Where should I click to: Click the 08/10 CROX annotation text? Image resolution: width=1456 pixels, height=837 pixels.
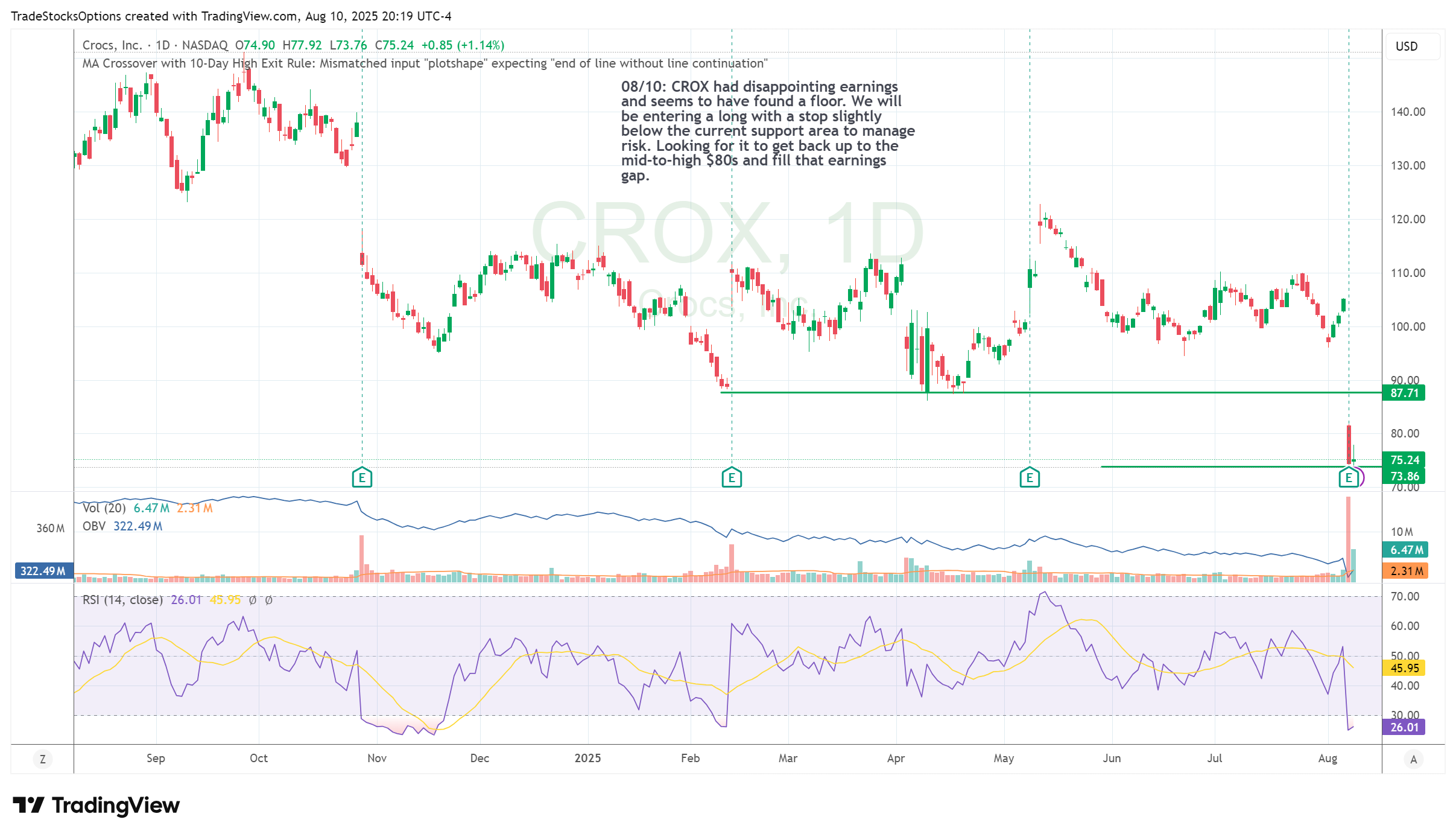click(x=766, y=131)
